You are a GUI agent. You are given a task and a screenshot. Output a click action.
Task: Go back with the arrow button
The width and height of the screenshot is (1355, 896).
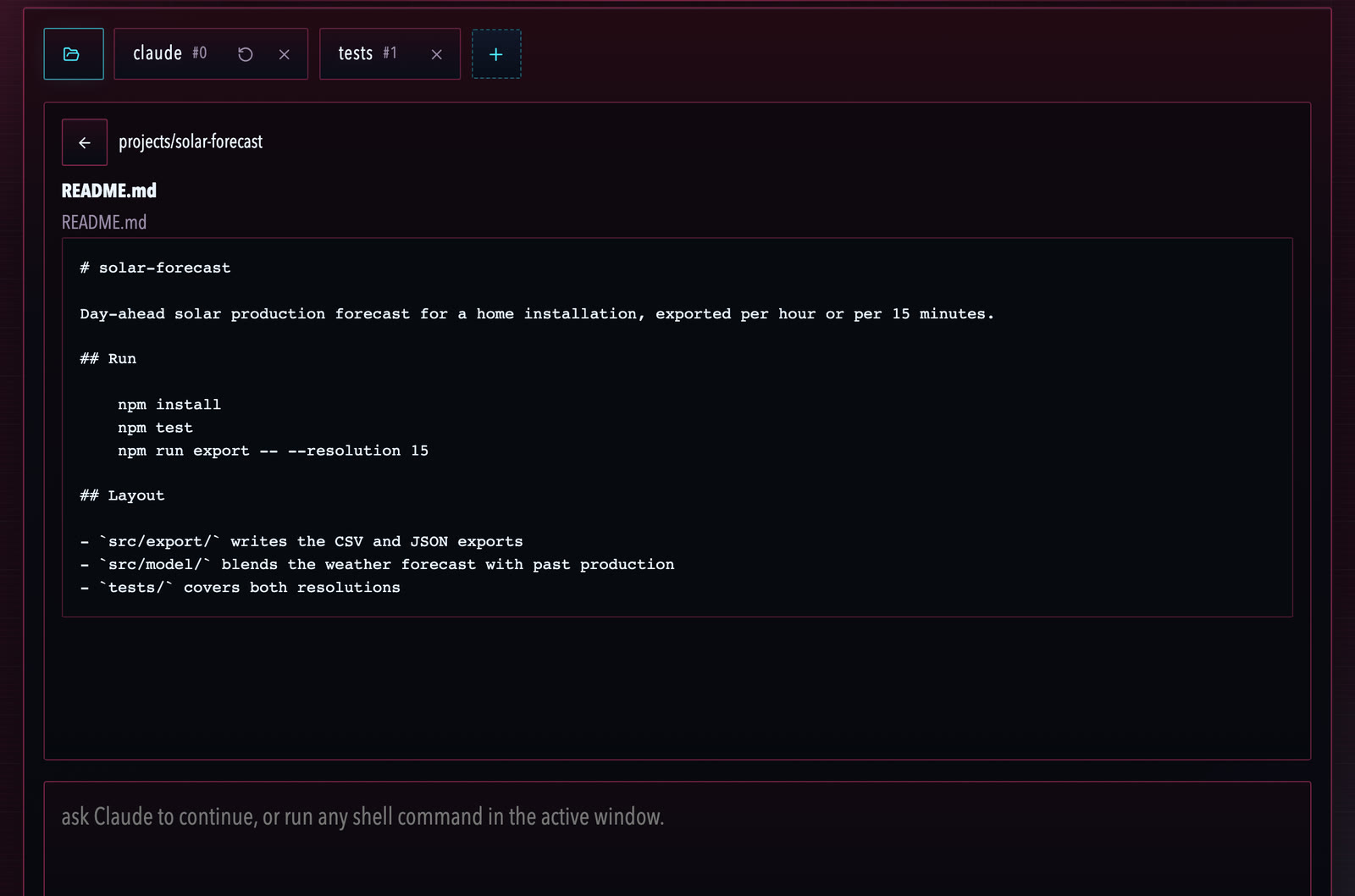[x=85, y=142]
